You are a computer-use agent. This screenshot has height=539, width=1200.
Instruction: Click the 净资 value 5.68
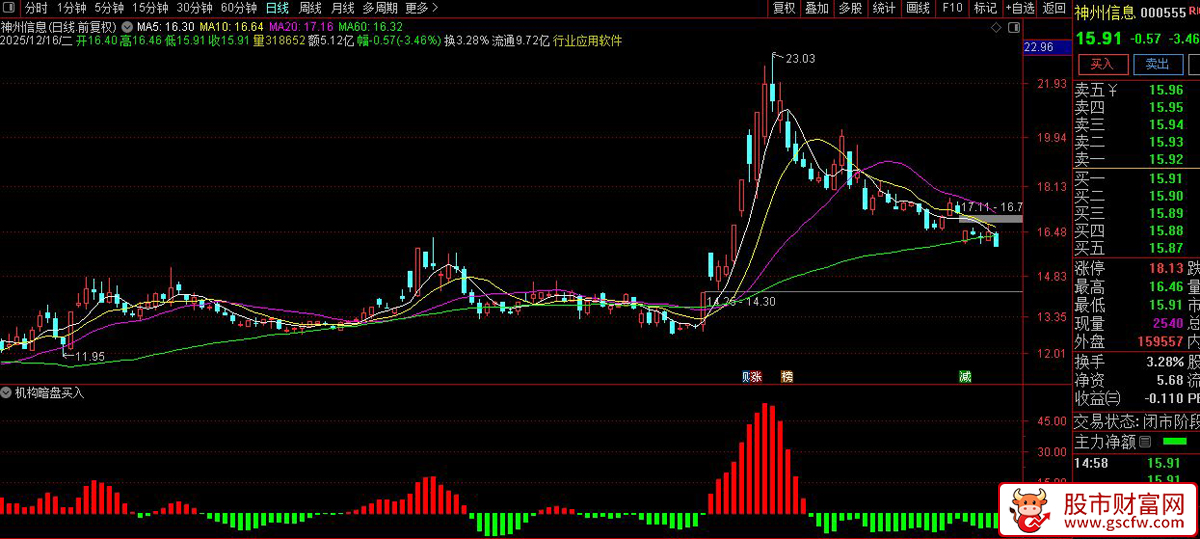click(x=1170, y=379)
